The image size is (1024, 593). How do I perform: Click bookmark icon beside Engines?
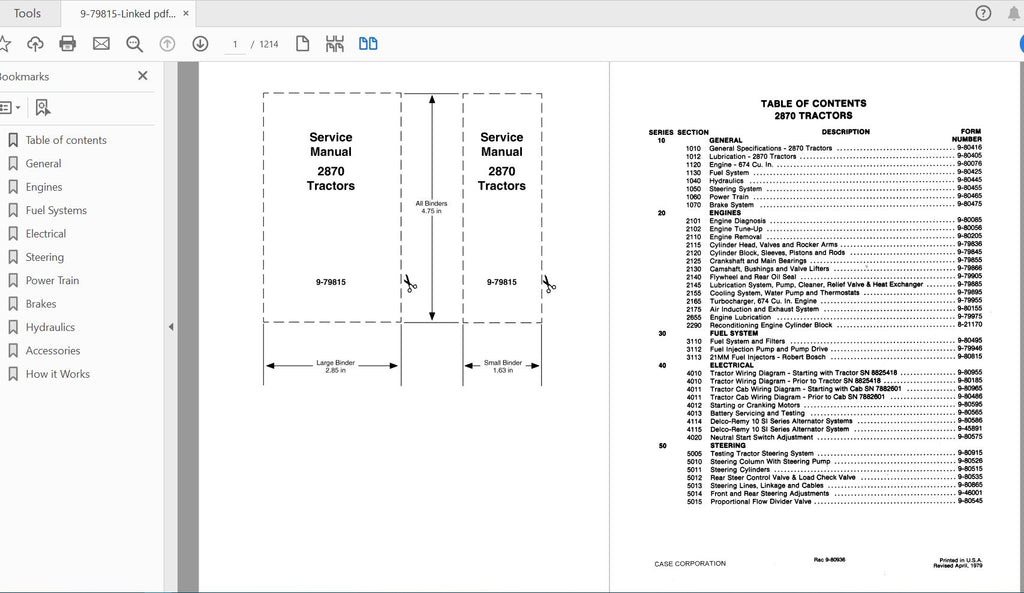12,187
